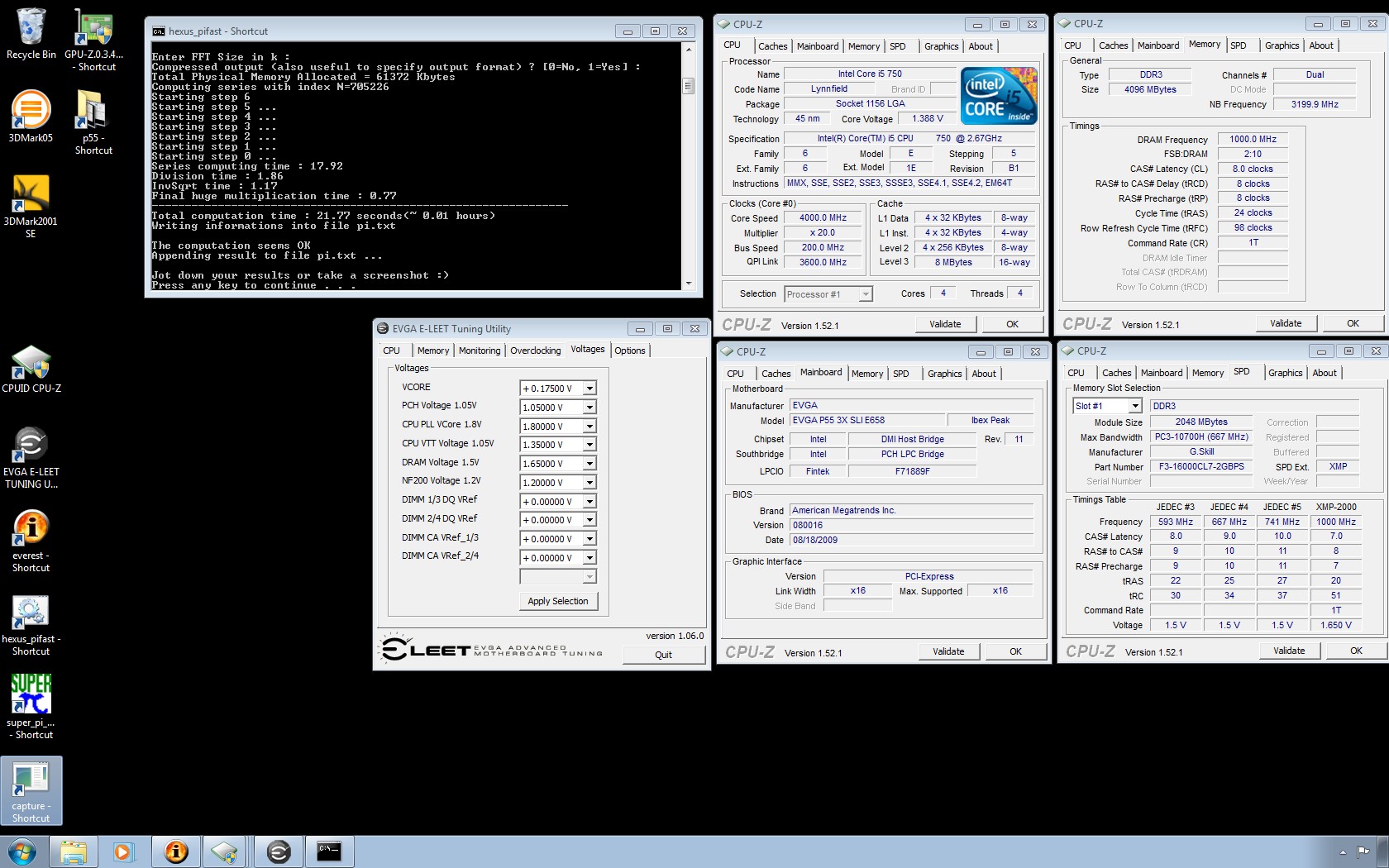Click OK in the CPU-Z SPD window
Screen dimensions: 1389x868
[1356, 651]
